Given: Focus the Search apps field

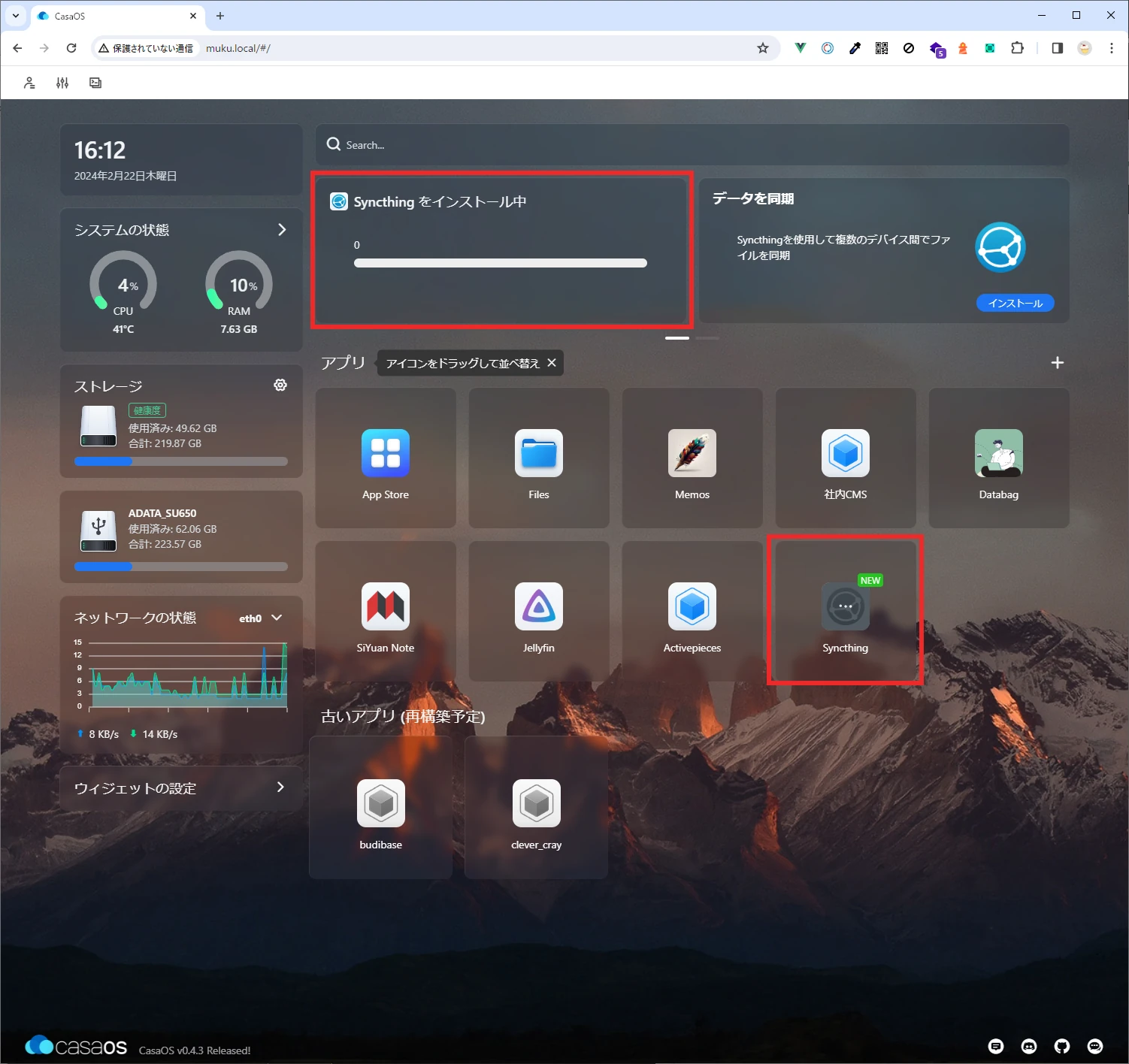Looking at the screenshot, I should (692, 144).
